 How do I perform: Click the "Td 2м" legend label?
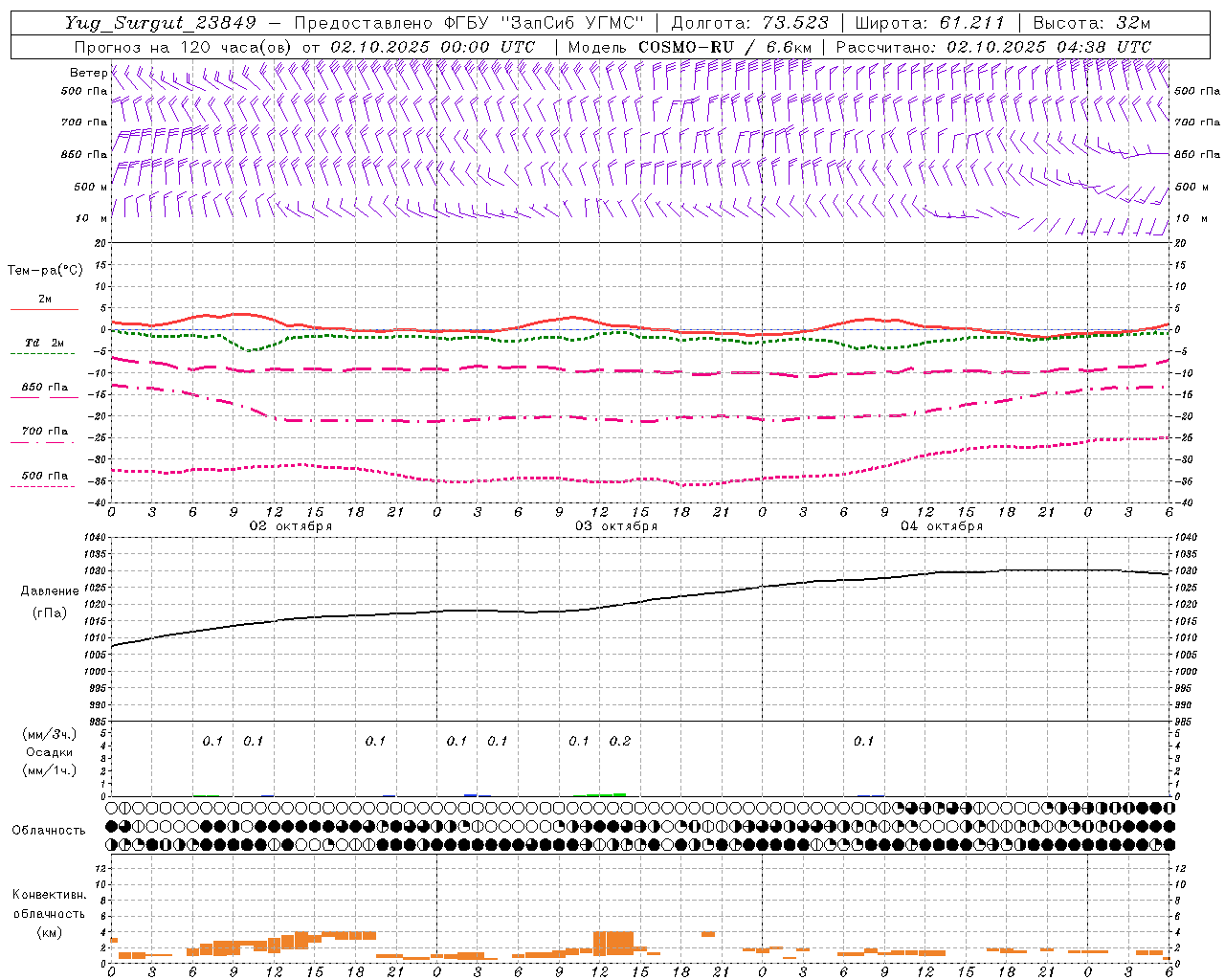[45, 343]
